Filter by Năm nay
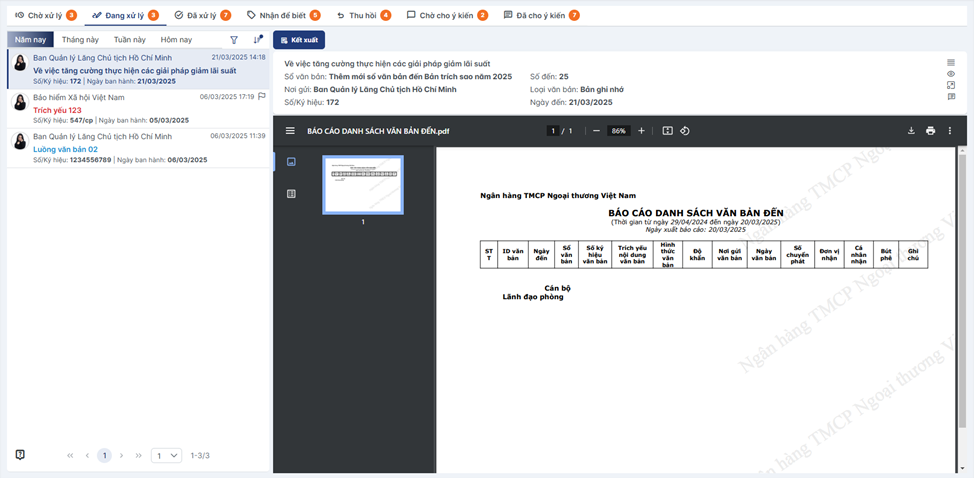The width and height of the screenshot is (974, 478). (30, 40)
